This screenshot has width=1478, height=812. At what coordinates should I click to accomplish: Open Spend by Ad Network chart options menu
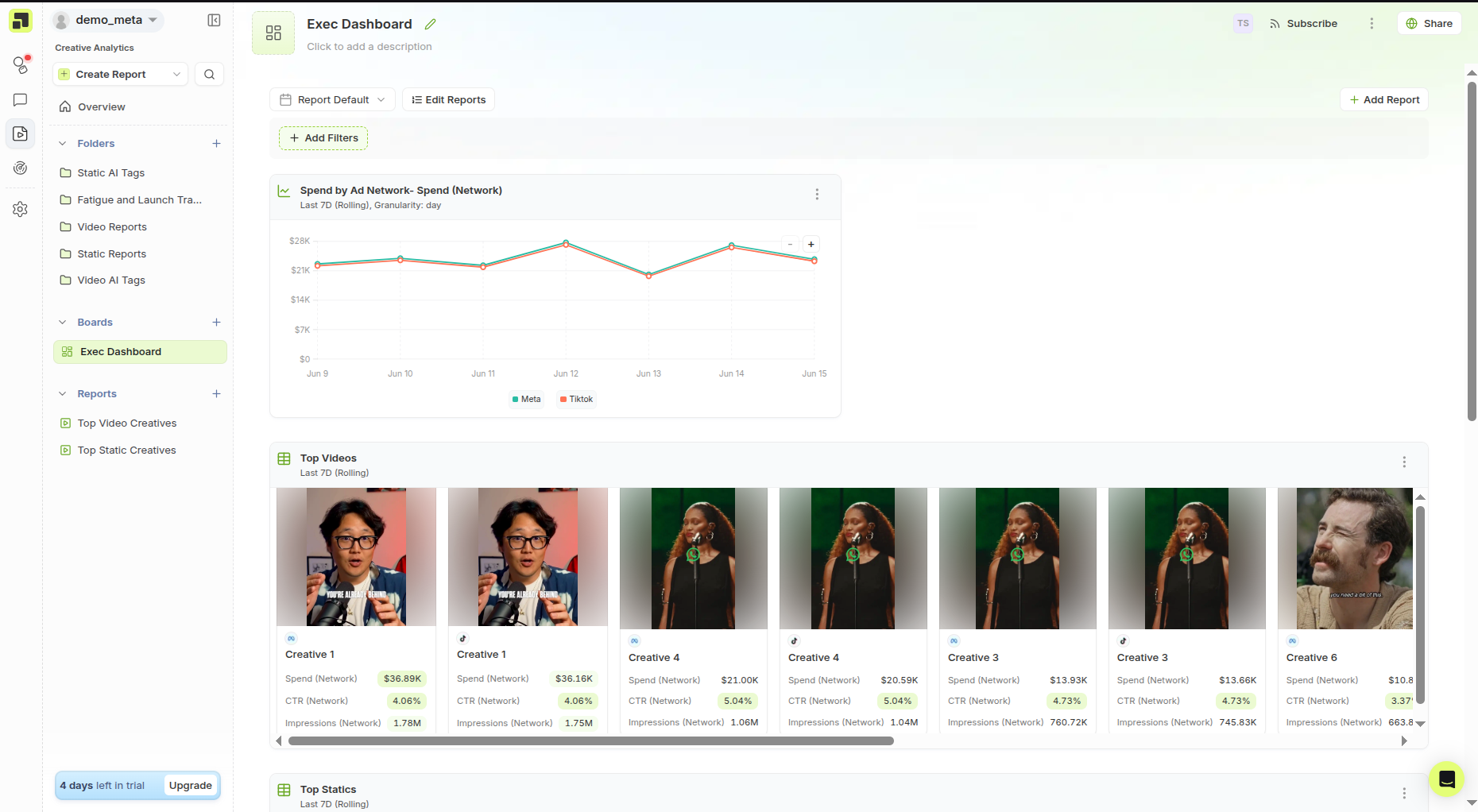[817, 194]
